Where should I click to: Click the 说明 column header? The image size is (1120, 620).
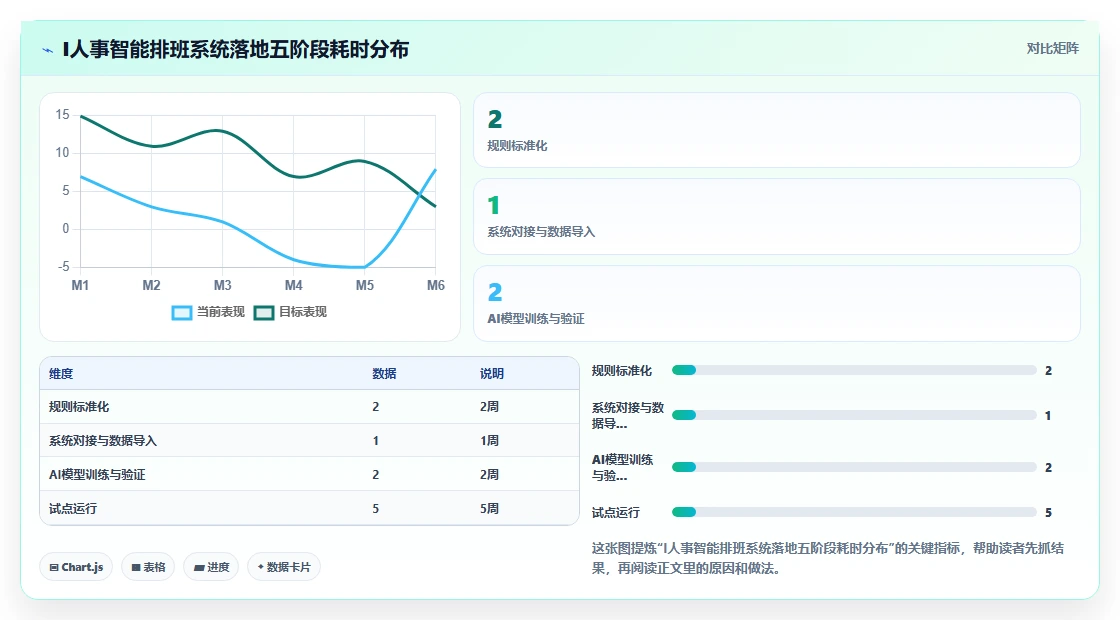492,374
